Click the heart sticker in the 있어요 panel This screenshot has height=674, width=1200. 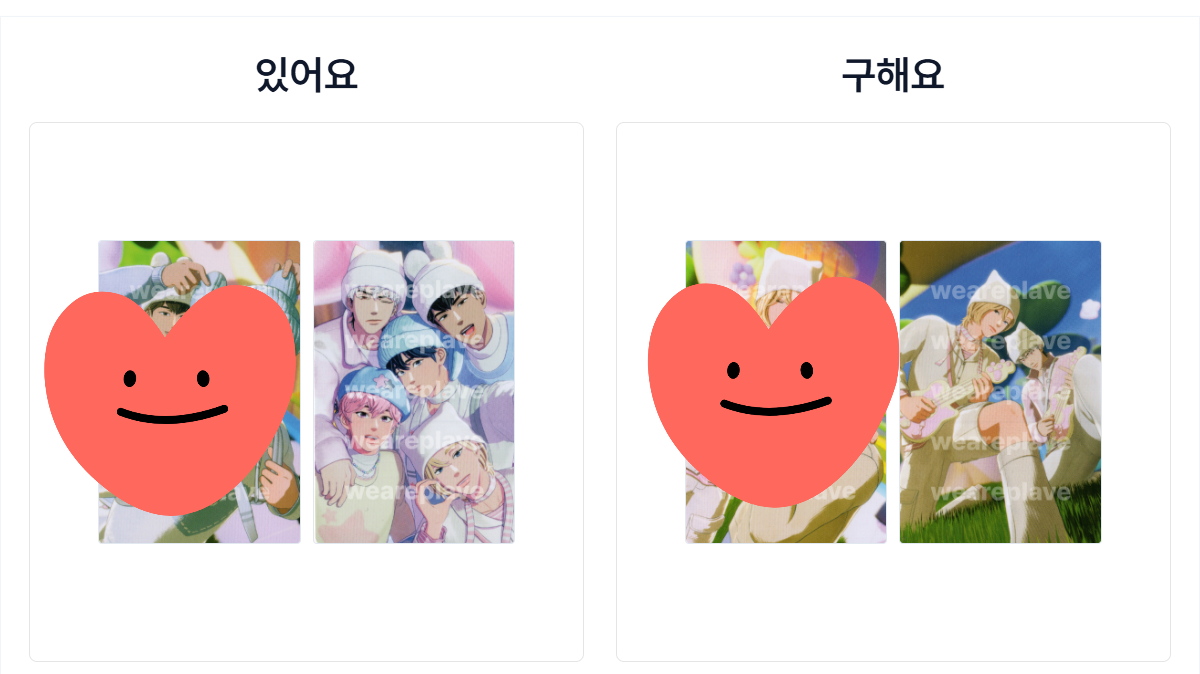171,398
